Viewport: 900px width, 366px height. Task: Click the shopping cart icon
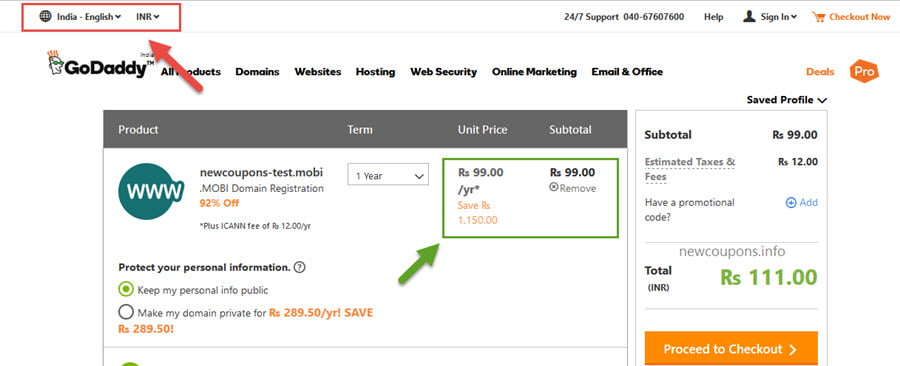click(818, 17)
